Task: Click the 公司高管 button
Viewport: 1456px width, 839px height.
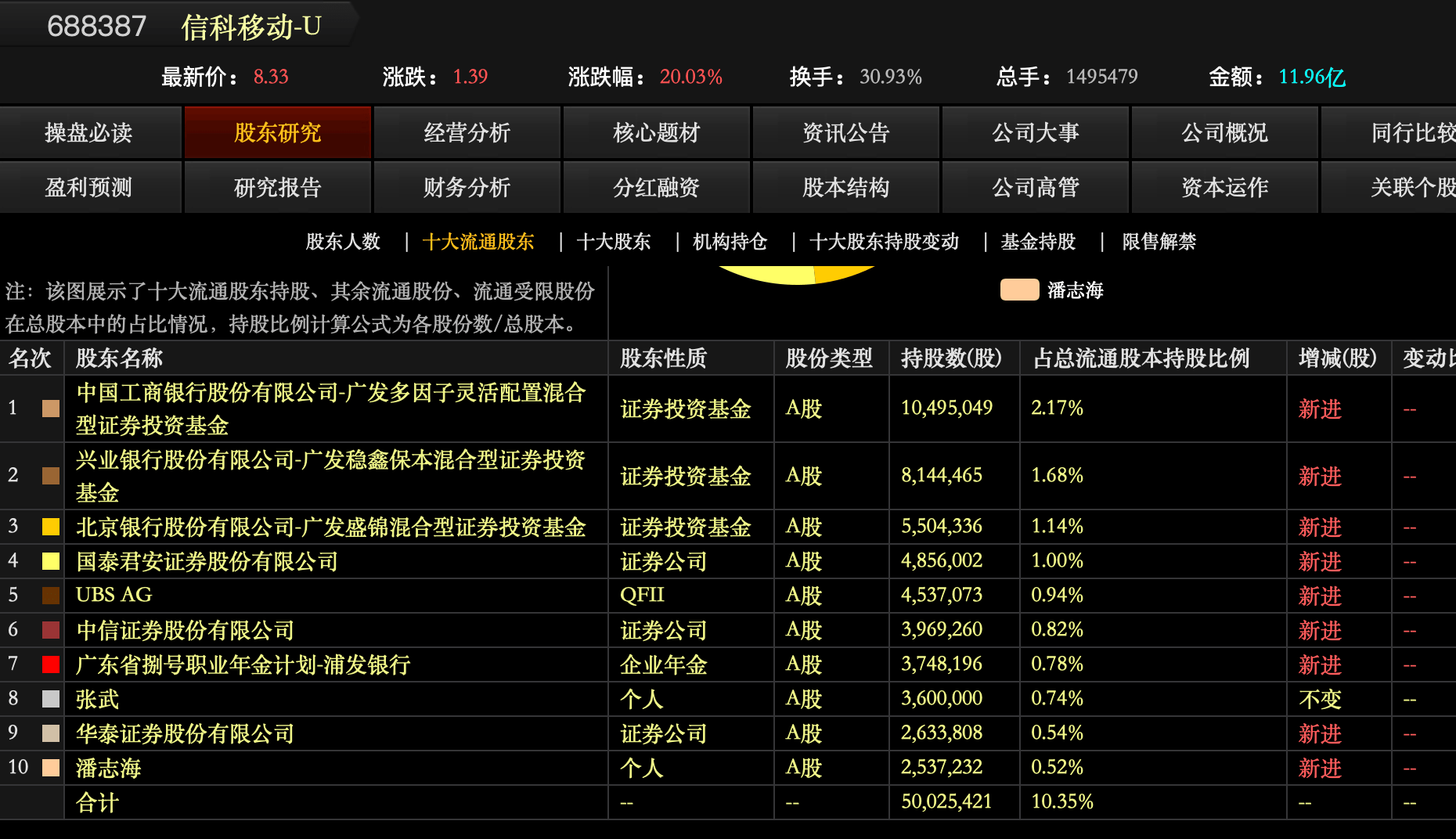Action: tap(1035, 188)
